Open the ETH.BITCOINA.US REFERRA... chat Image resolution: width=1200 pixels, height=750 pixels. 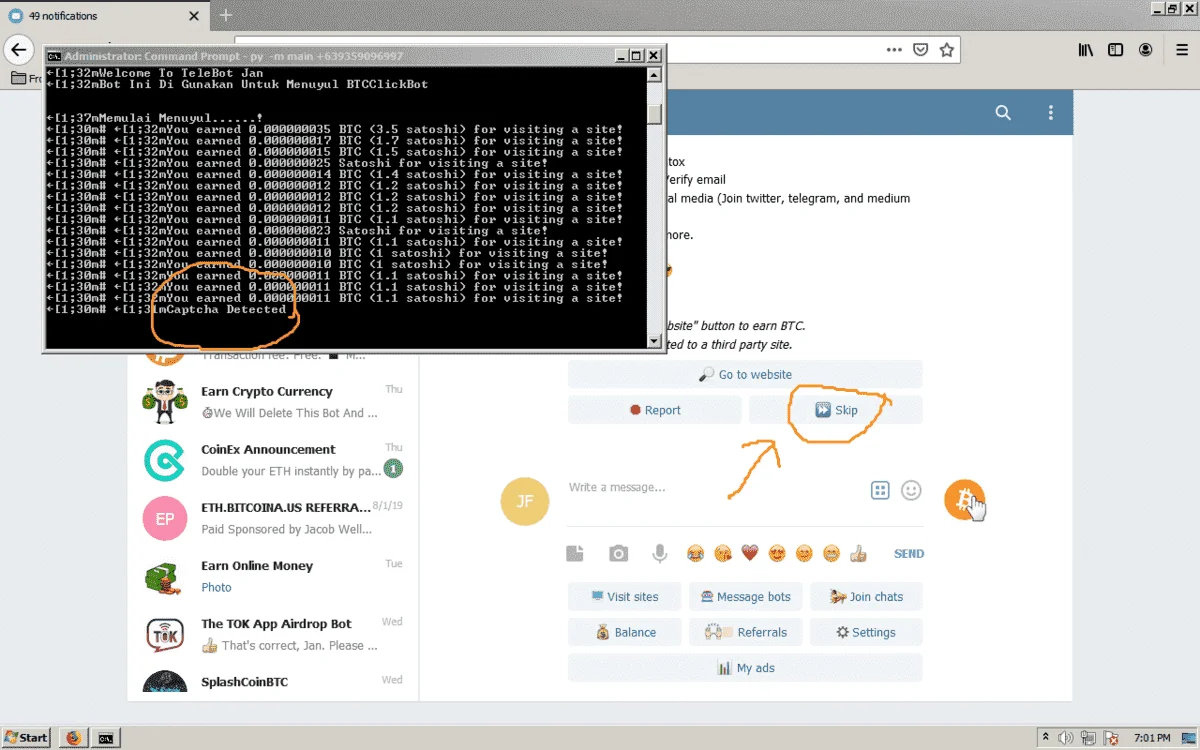click(273, 517)
